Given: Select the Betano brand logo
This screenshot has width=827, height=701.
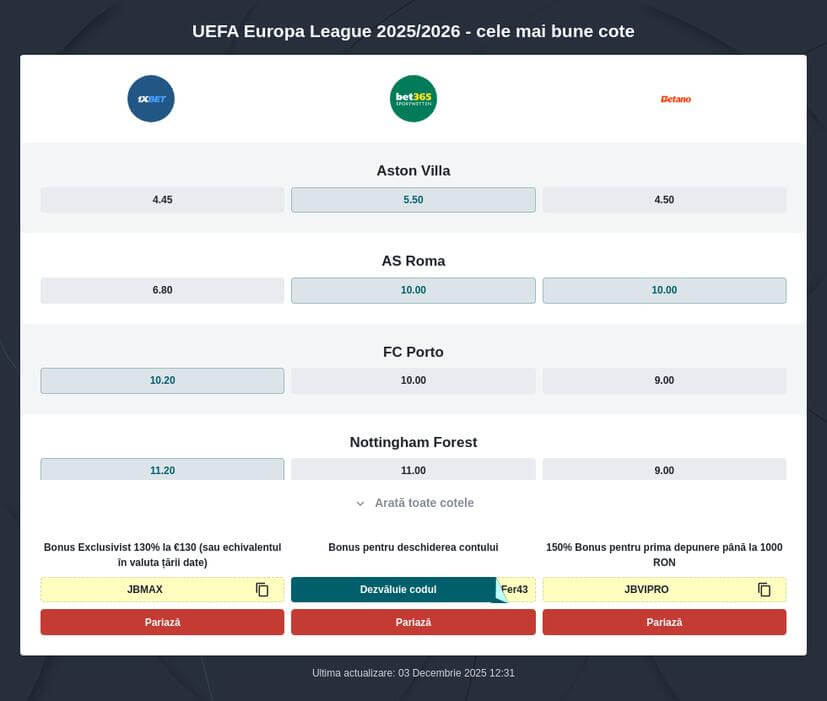Looking at the screenshot, I should [676, 98].
